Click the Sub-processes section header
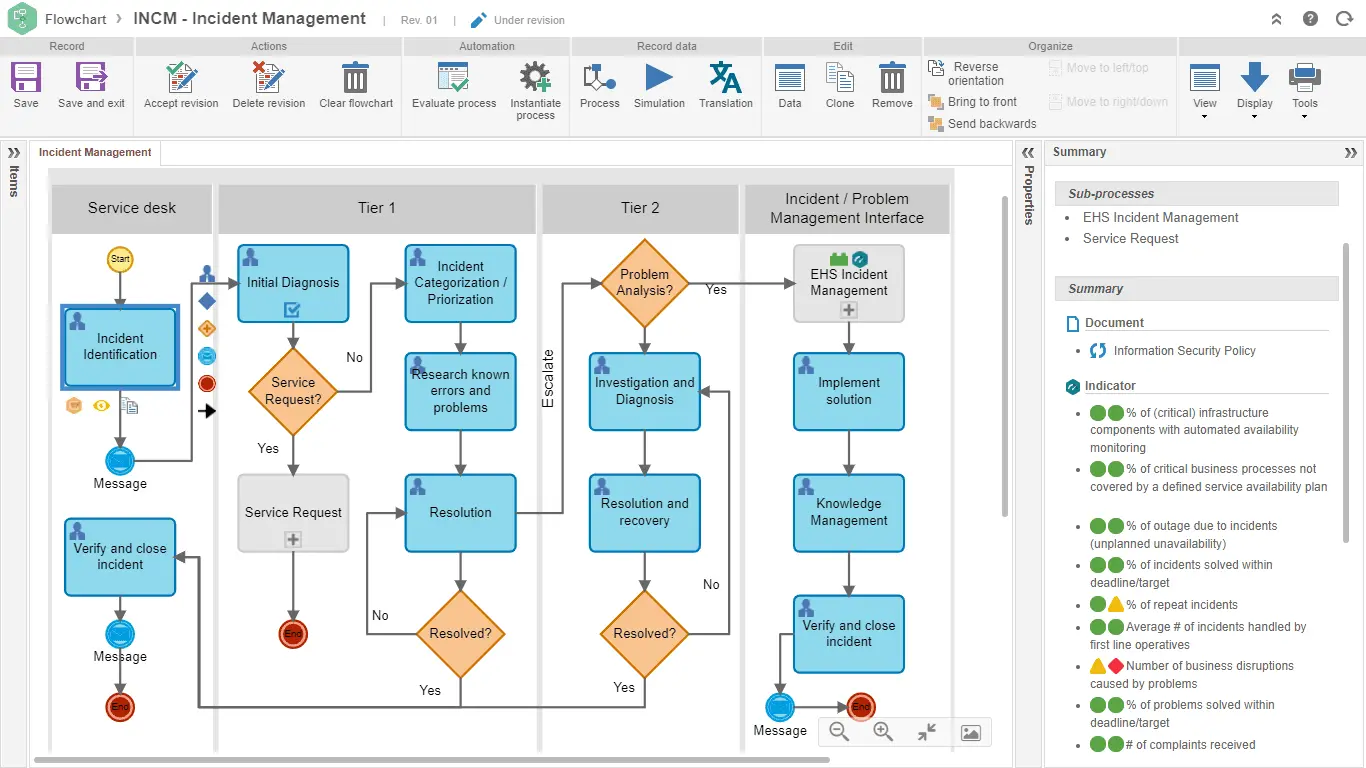Screen dimensions: 1366x768 (x=1196, y=194)
